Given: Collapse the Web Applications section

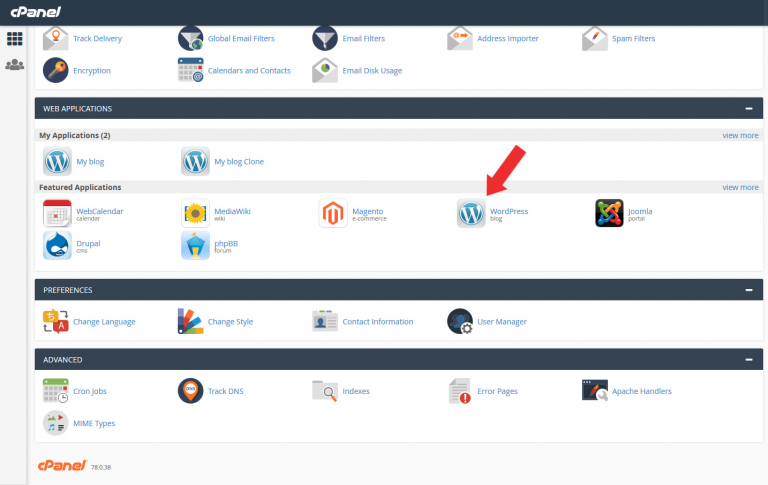Looking at the screenshot, I should (x=748, y=108).
